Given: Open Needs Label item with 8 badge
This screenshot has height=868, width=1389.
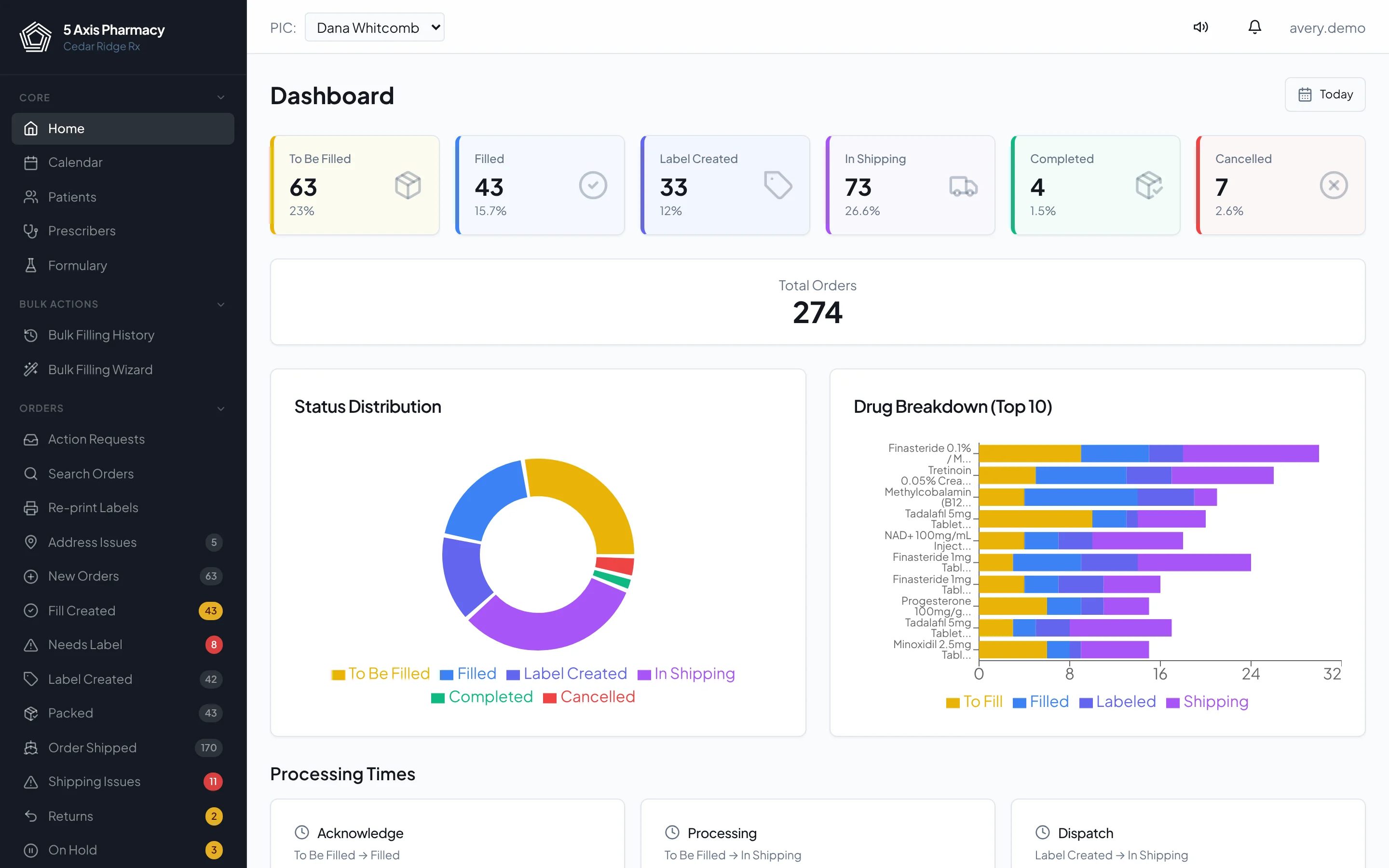Looking at the screenshot, I should point(123,645).
